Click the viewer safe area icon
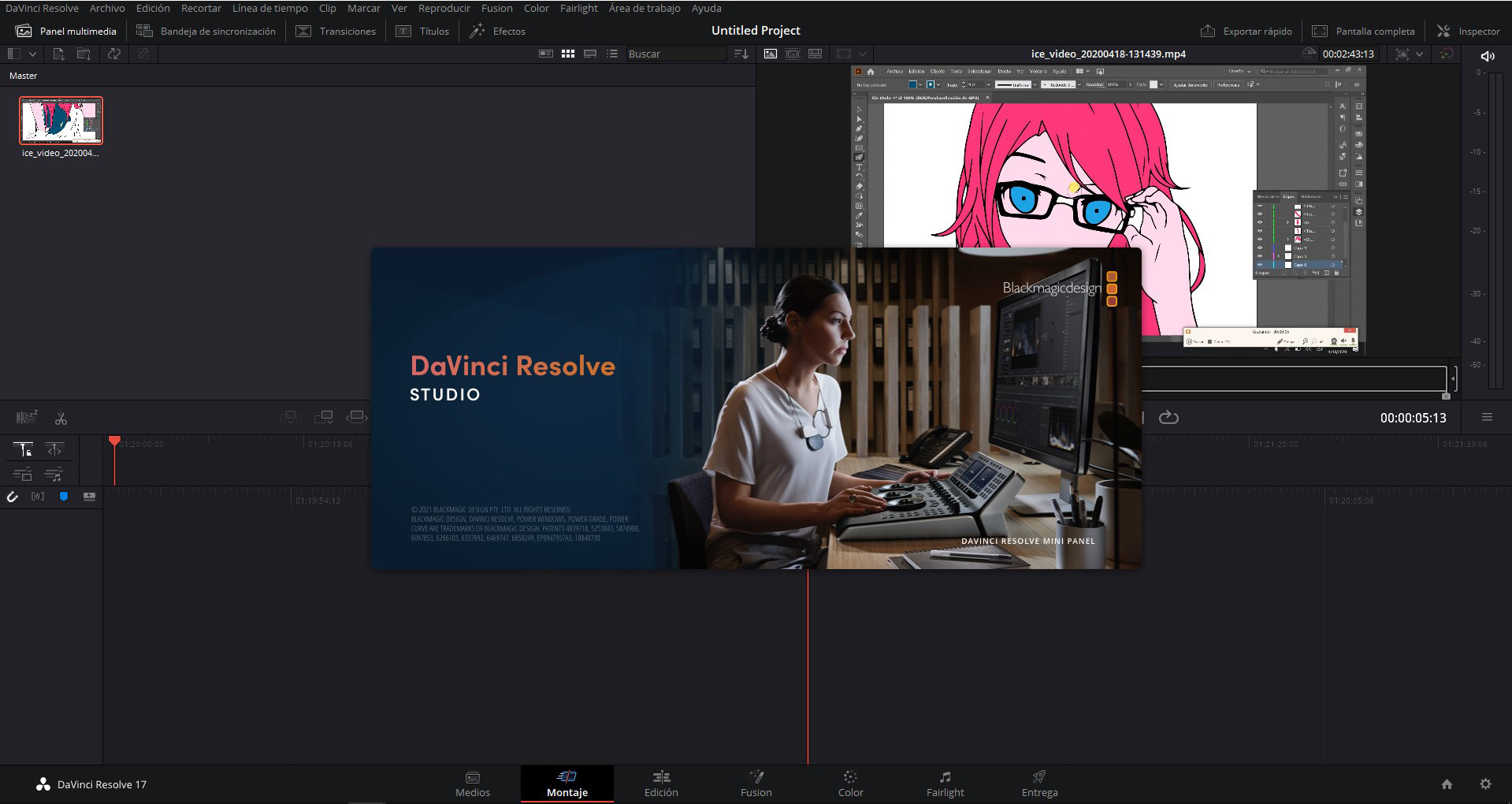 [x=844, y=54]
